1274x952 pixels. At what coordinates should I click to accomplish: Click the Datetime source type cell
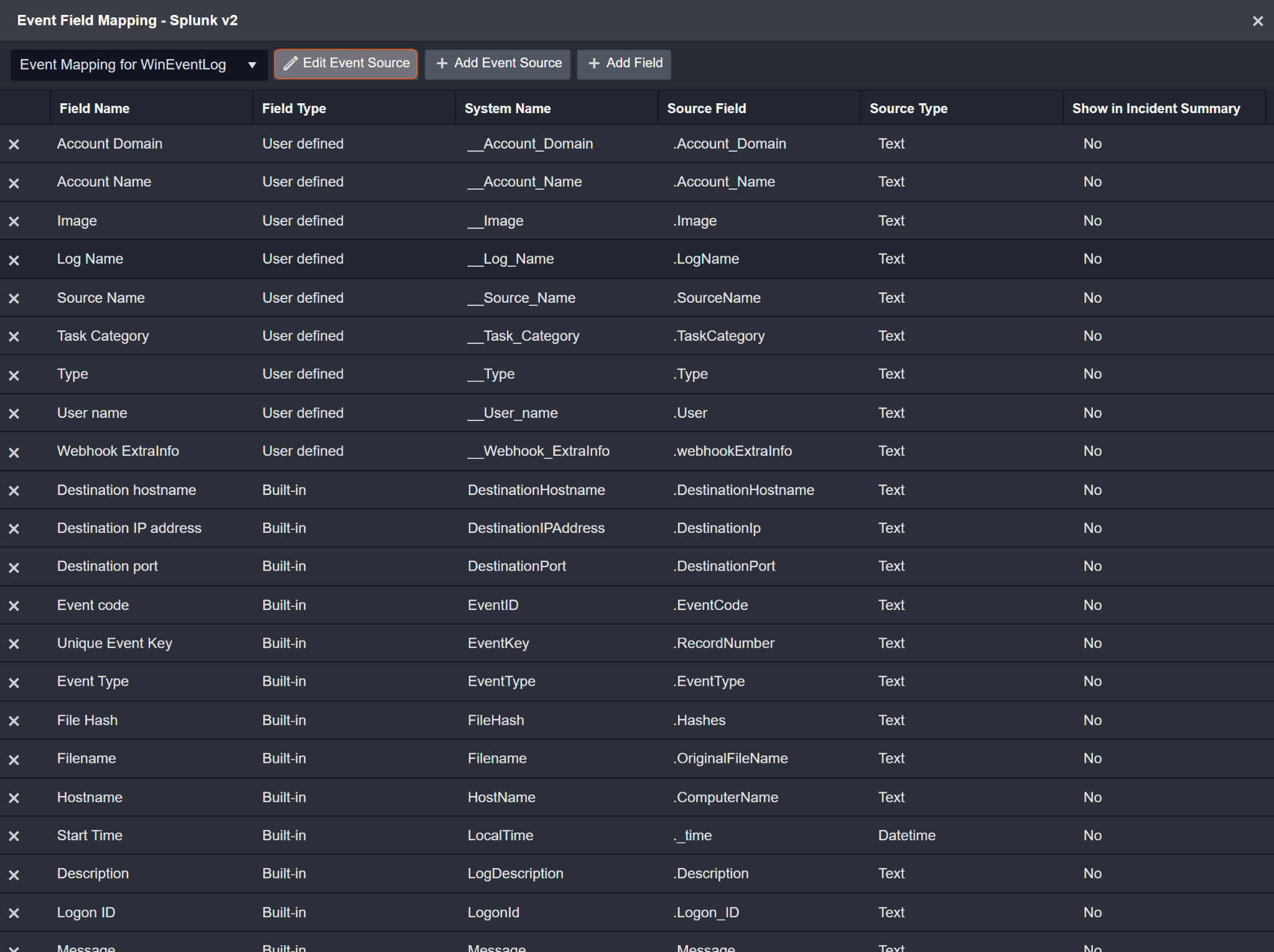click(x=906, y=835)
